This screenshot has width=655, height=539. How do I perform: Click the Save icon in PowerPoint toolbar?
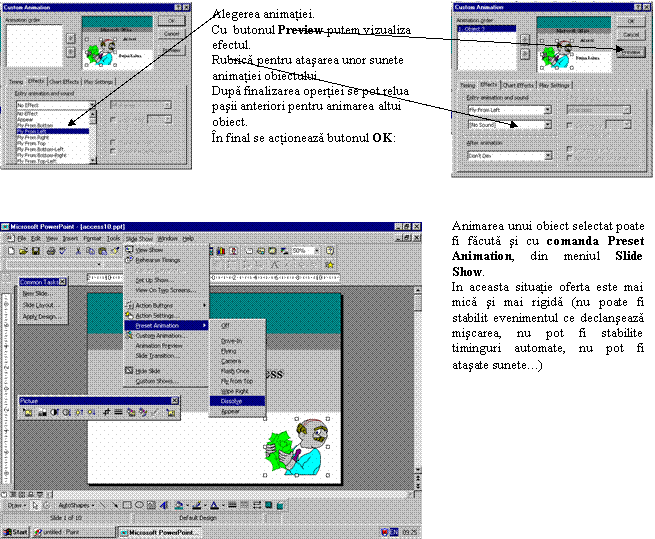(36, 251)
